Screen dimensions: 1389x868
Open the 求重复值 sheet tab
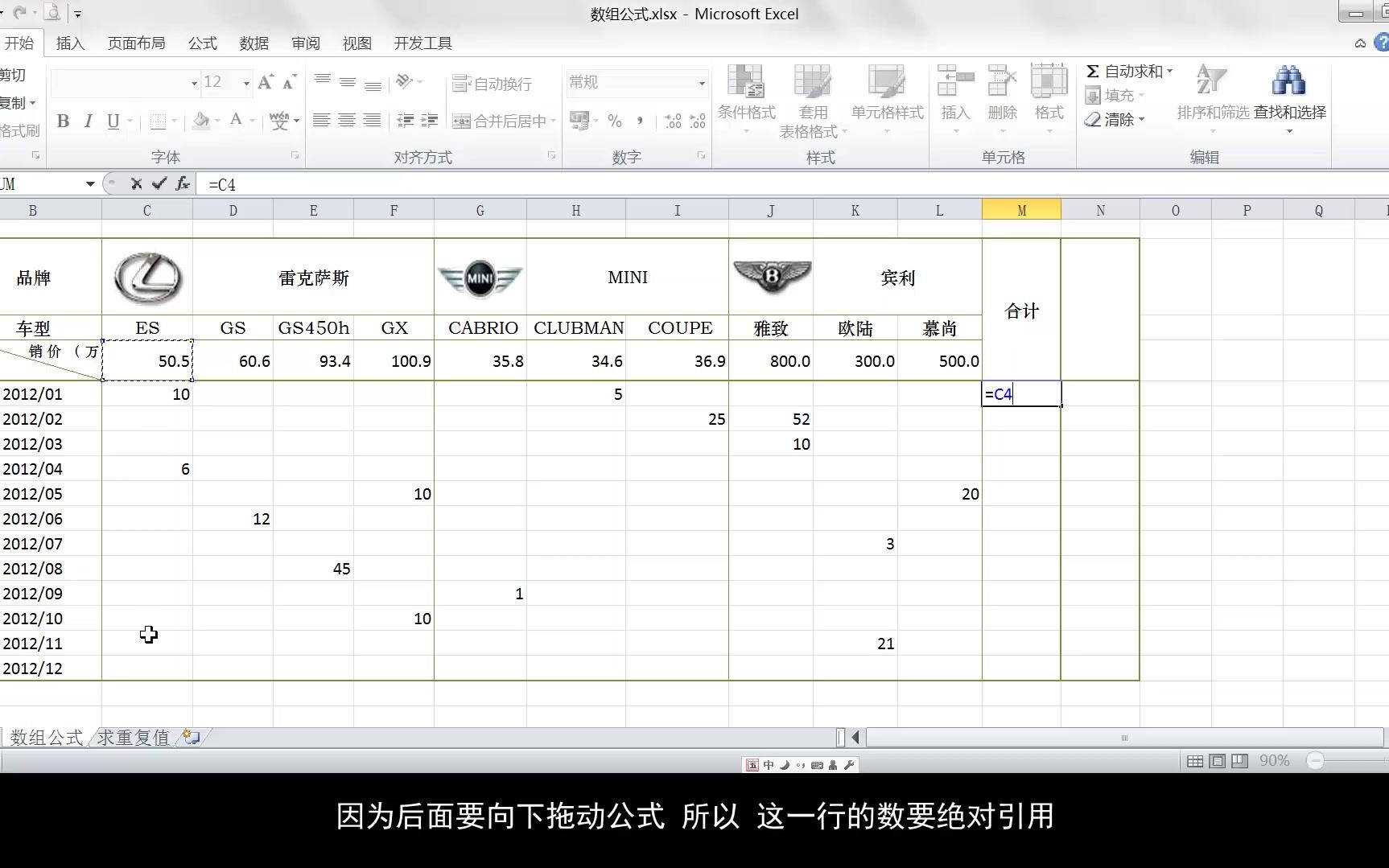tap(133, 737)
